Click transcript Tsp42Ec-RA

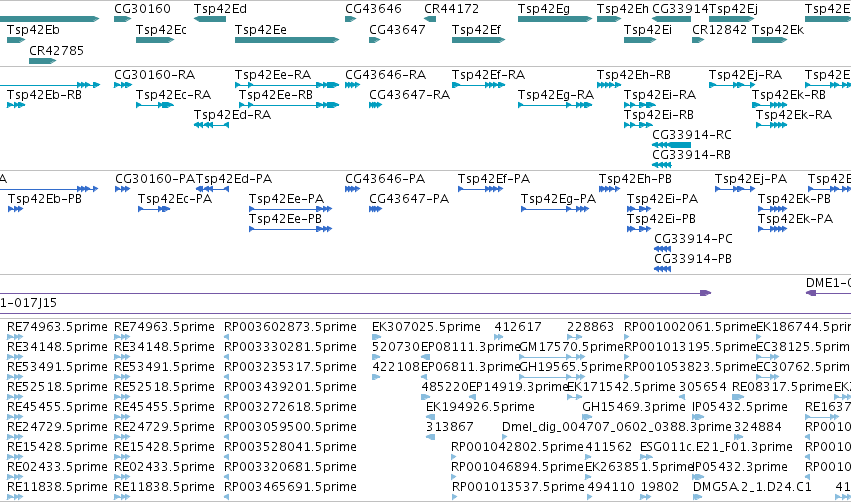(173, 95)
